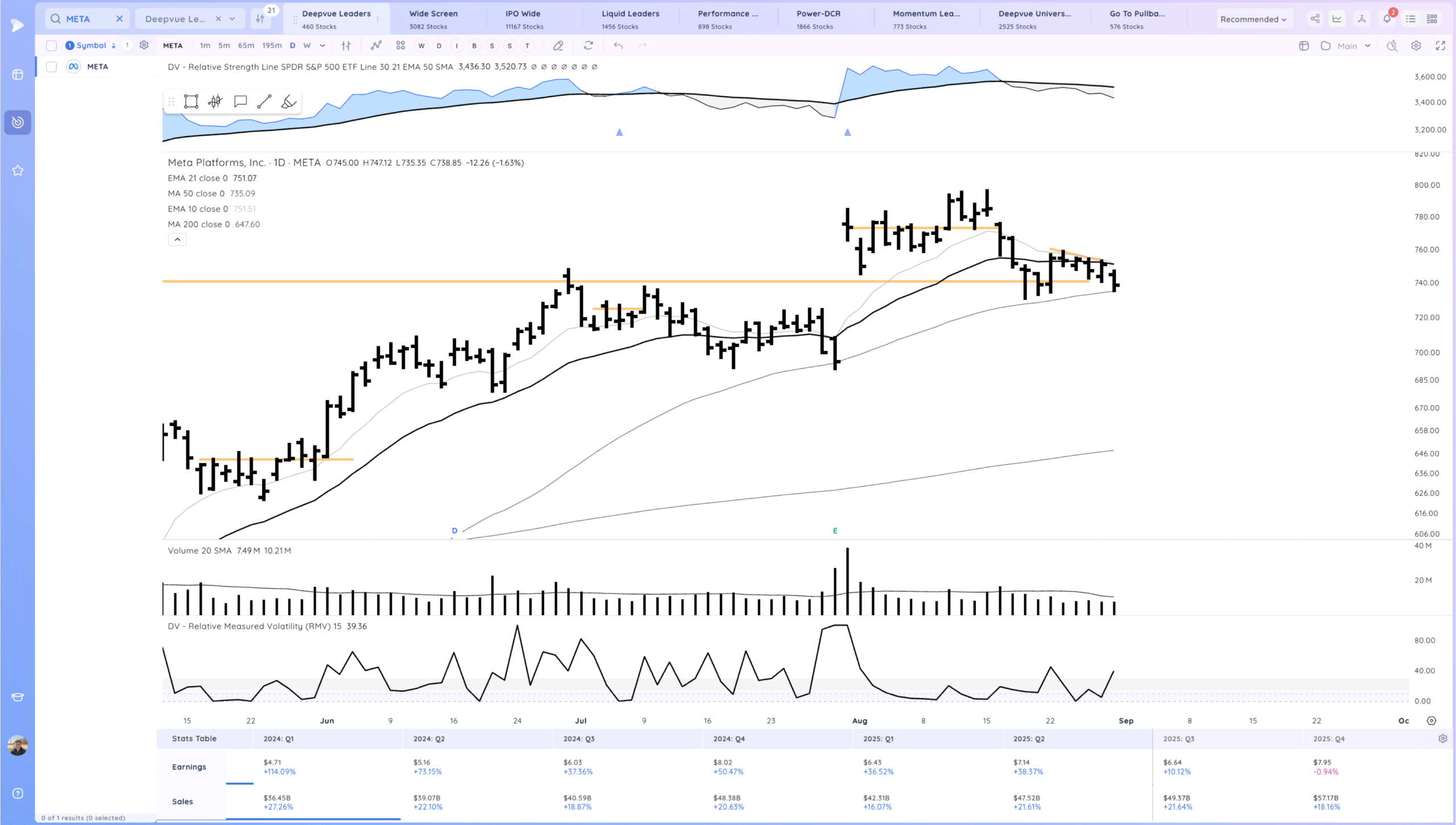
Task: Click the share icon in the top bar
Action: click(1315, 19)
